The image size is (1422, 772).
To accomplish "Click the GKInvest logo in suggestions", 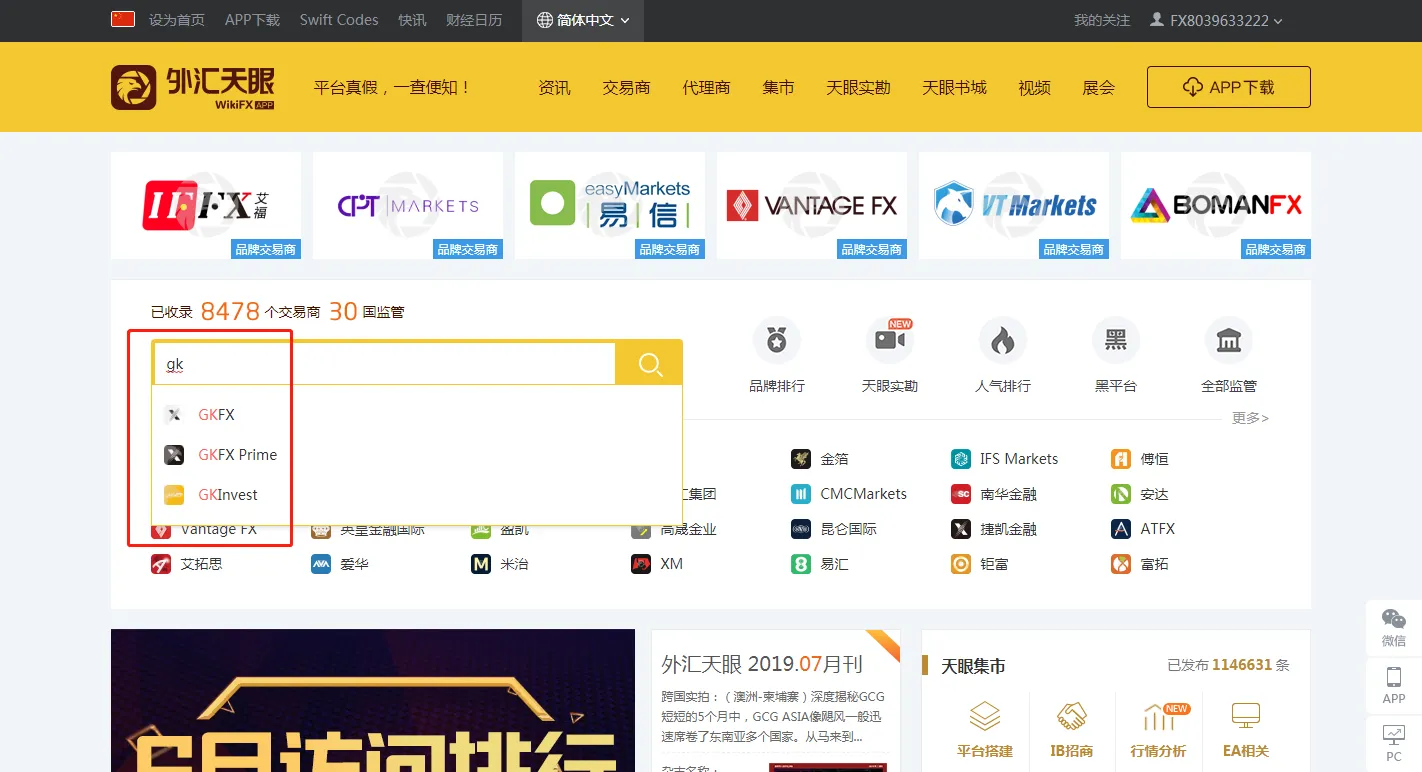I will tap(174, 495).
